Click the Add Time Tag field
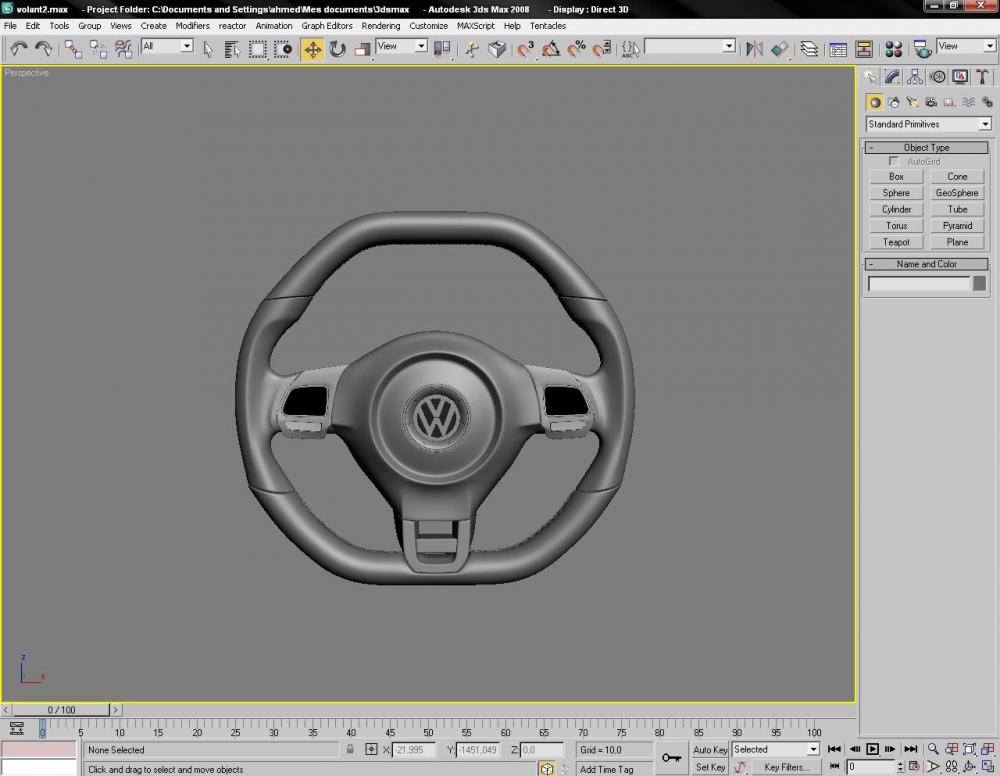 click(614, 769)
